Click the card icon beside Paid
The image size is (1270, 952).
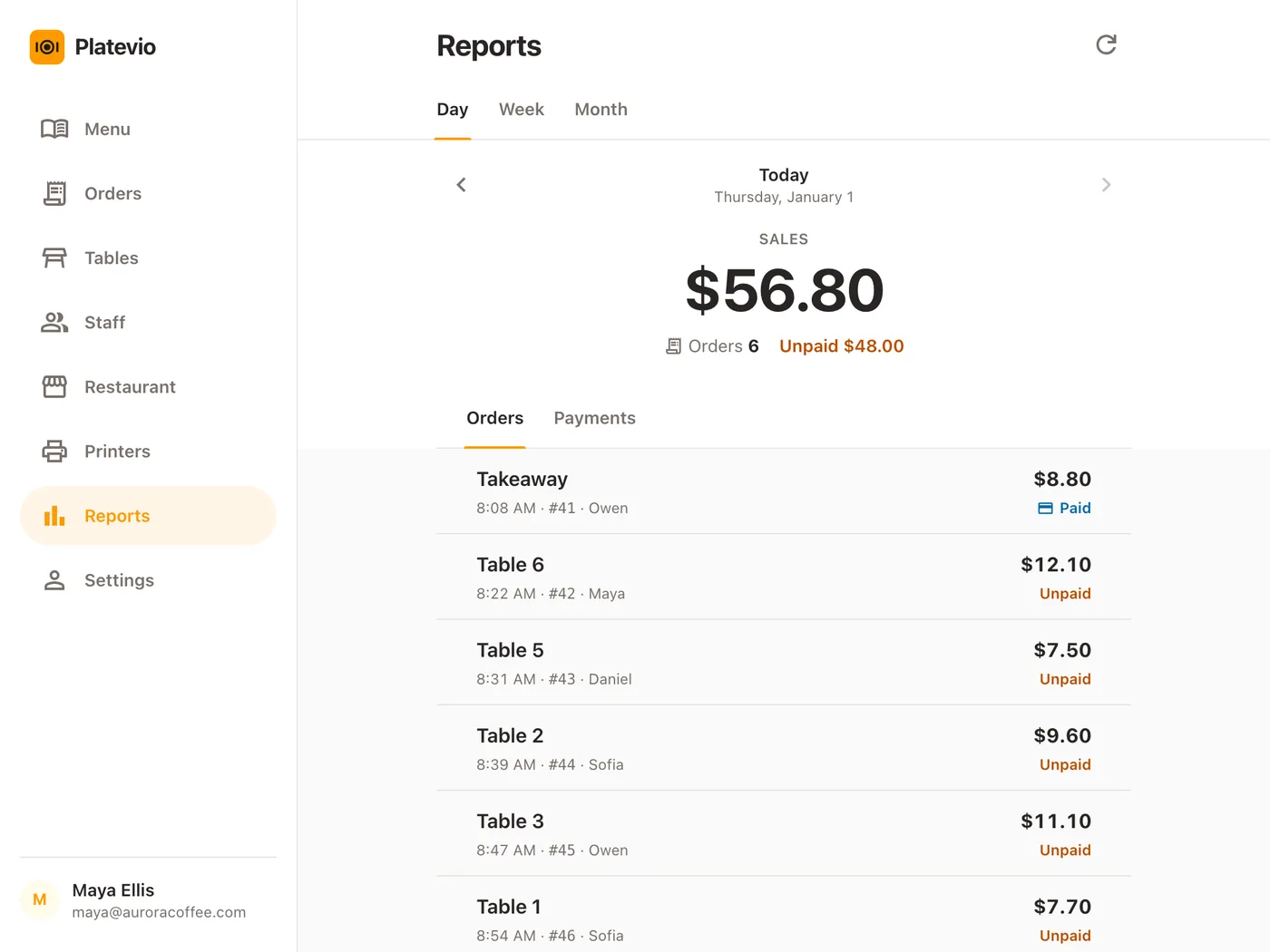pyautogui.click(x=1045, y=509)
